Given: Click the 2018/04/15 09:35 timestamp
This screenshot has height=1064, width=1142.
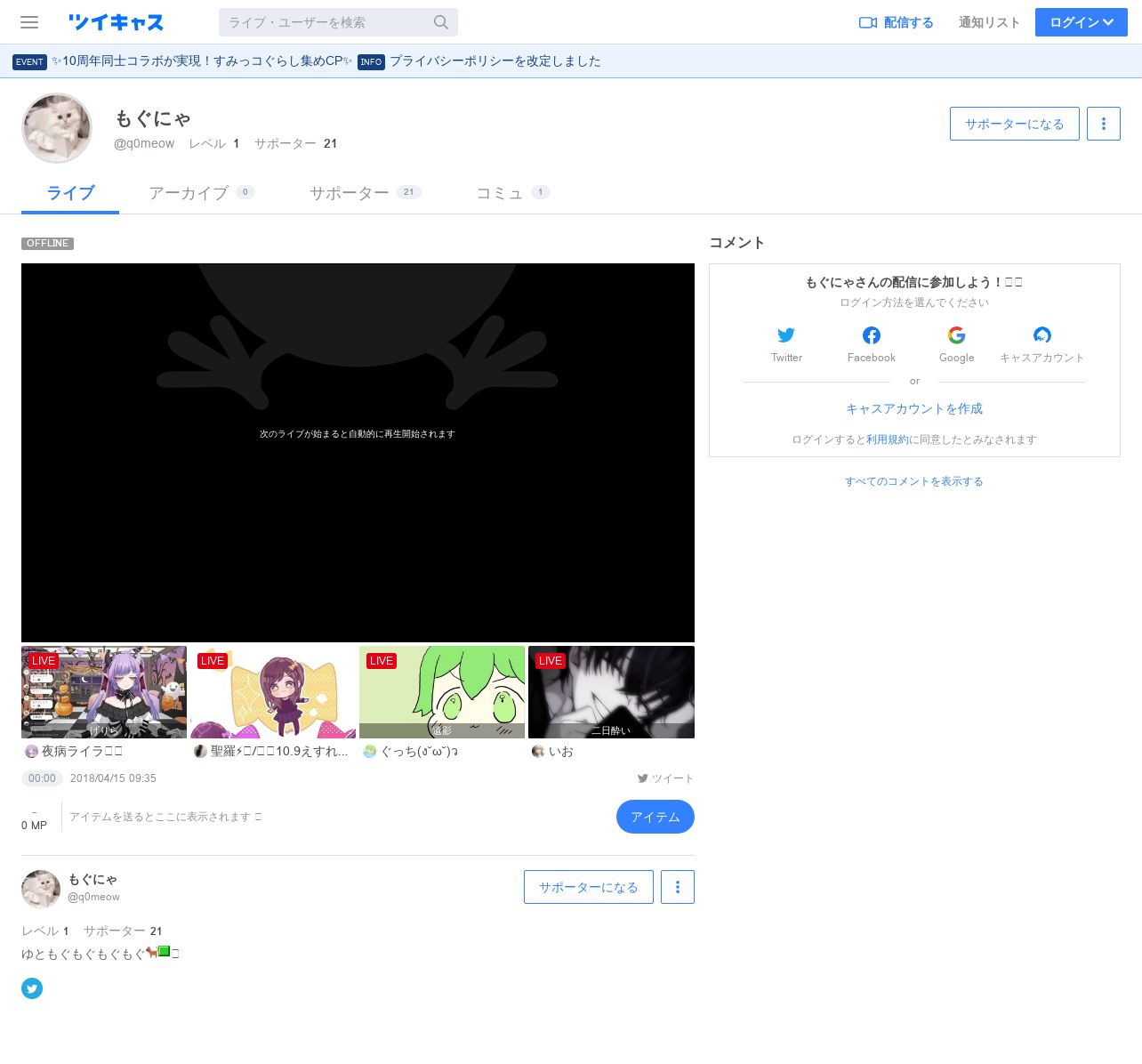Looking at the screenshot, I should [x=113, y=778].
